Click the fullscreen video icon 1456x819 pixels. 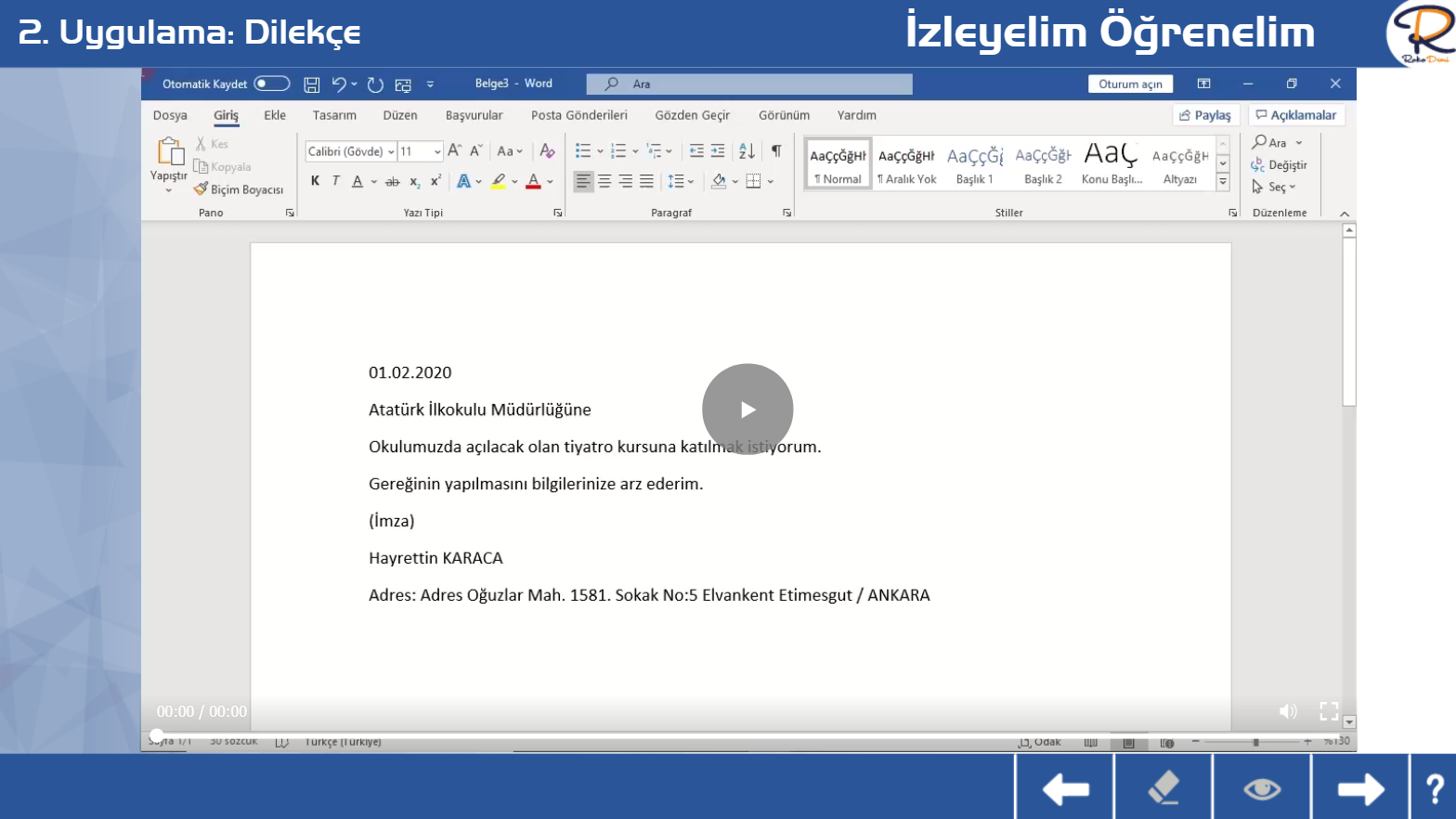[x=1329, y=711]
